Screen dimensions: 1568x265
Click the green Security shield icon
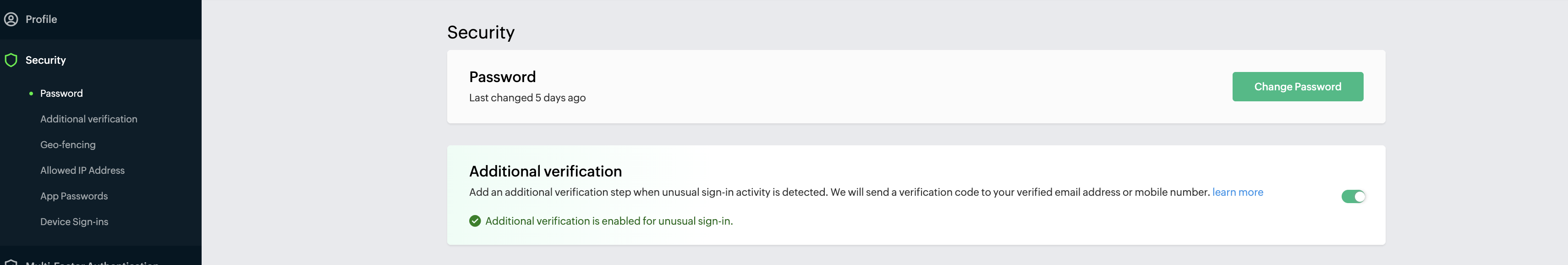point(11,61)
